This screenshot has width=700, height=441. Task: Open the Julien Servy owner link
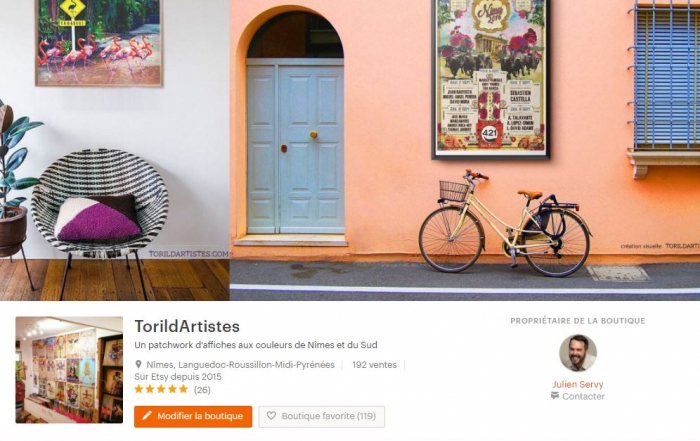(x=578, y=384)
